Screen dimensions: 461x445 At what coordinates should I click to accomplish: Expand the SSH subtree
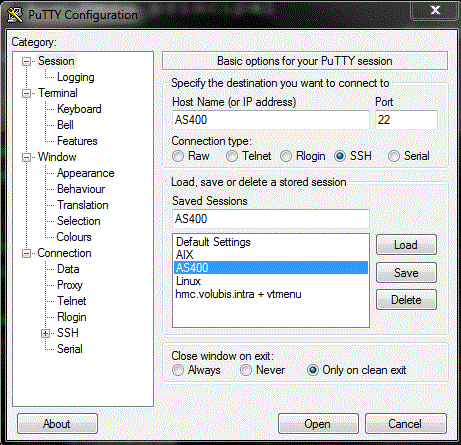[46, 333]
